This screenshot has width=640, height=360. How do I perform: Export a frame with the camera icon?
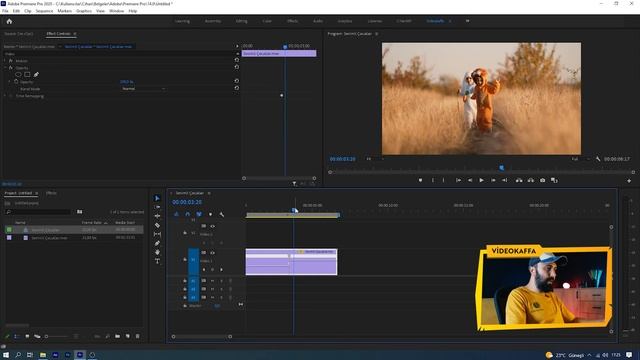click(x=542, y=180)
